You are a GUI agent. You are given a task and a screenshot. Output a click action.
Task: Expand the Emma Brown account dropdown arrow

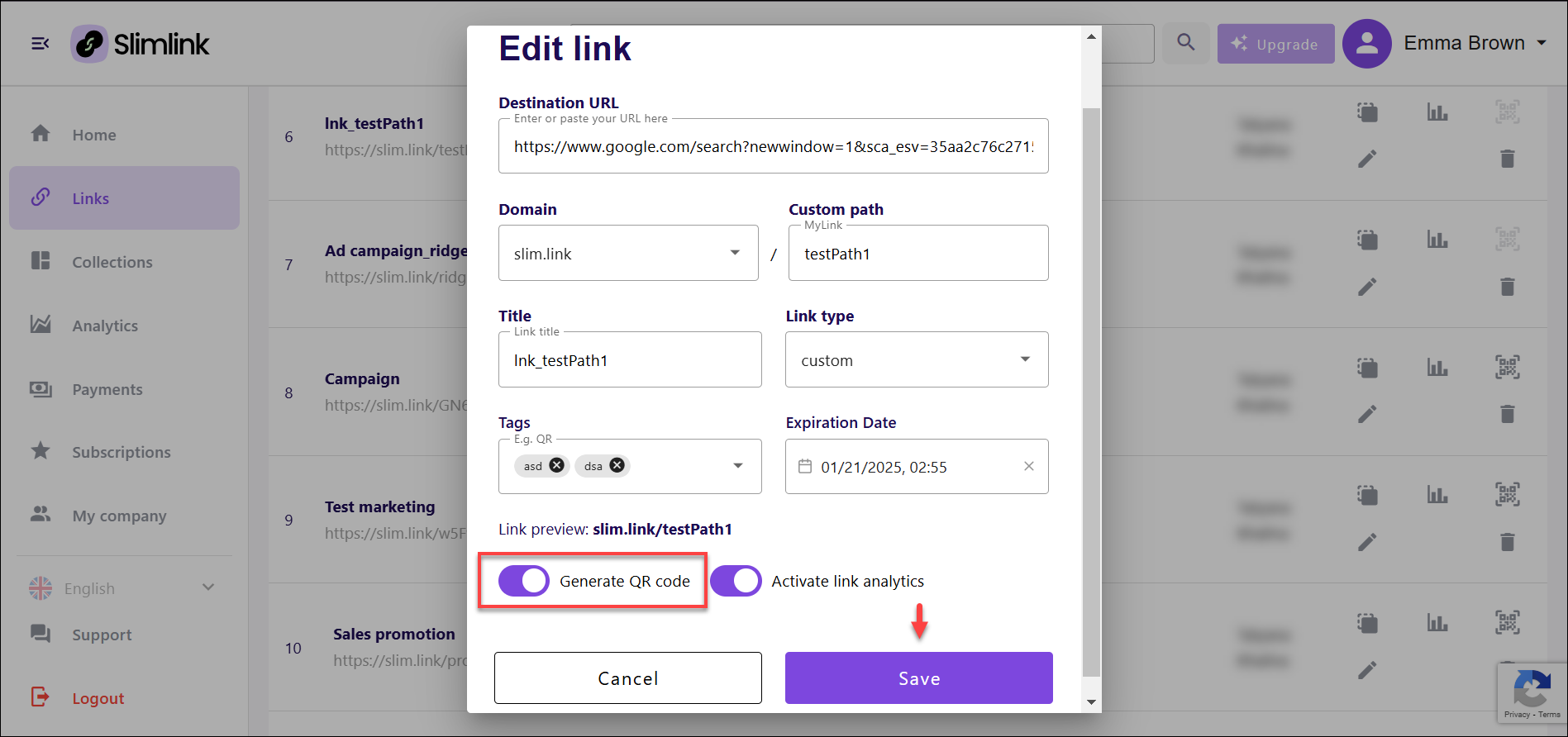(x=1542, y=43)
